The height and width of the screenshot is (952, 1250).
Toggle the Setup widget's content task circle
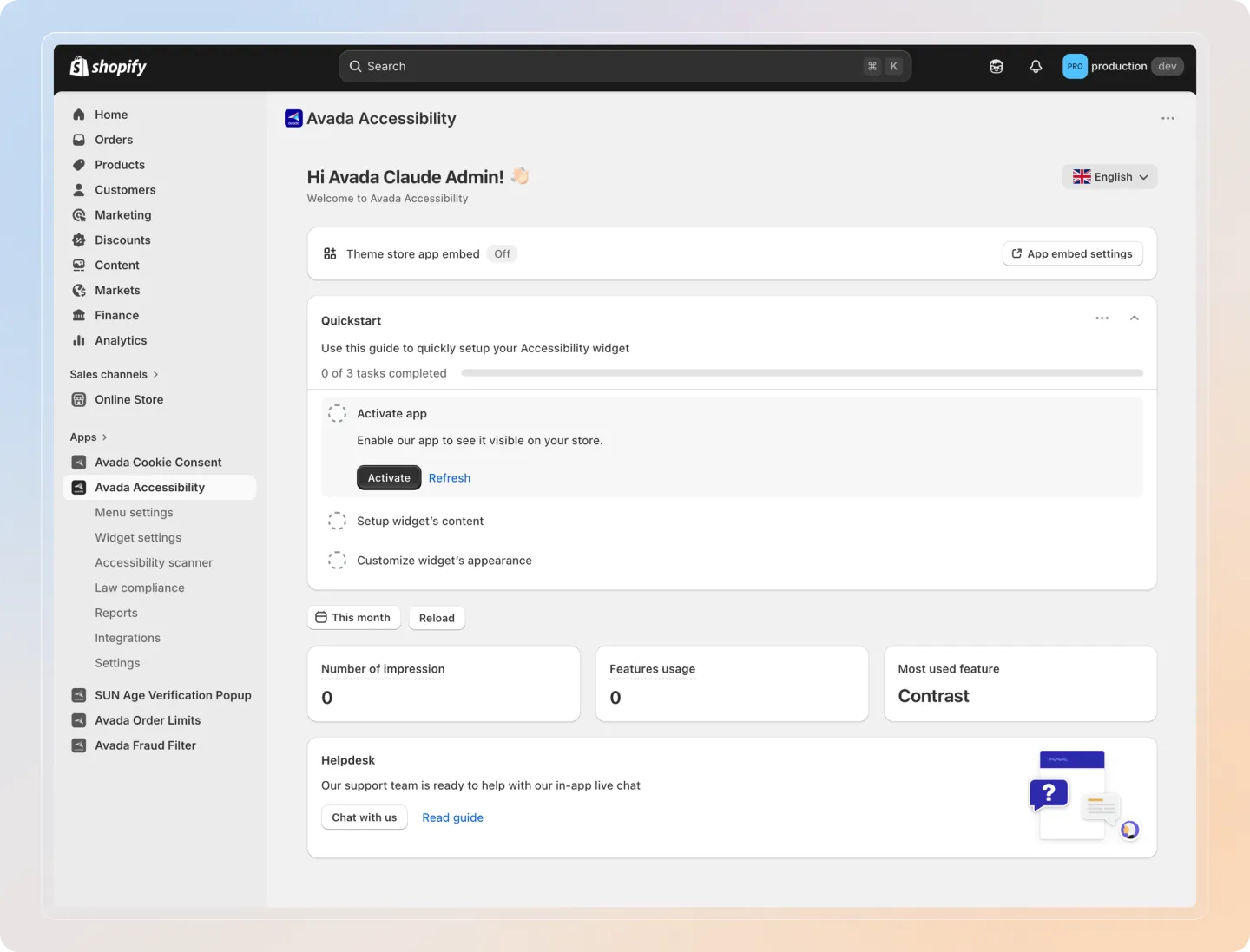(x=337, y=522)
